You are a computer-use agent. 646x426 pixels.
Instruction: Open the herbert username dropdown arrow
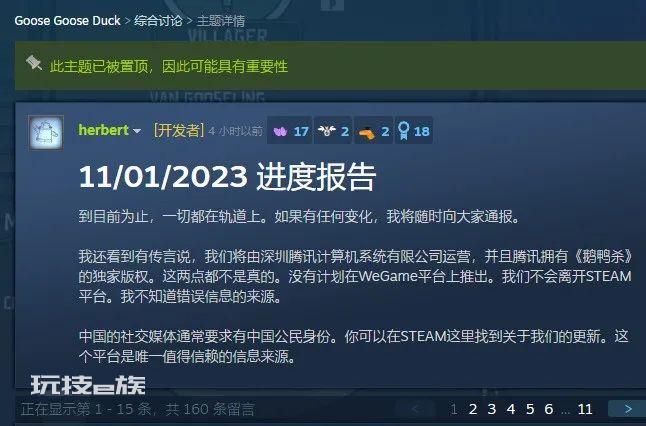click(x=137, y=131)
